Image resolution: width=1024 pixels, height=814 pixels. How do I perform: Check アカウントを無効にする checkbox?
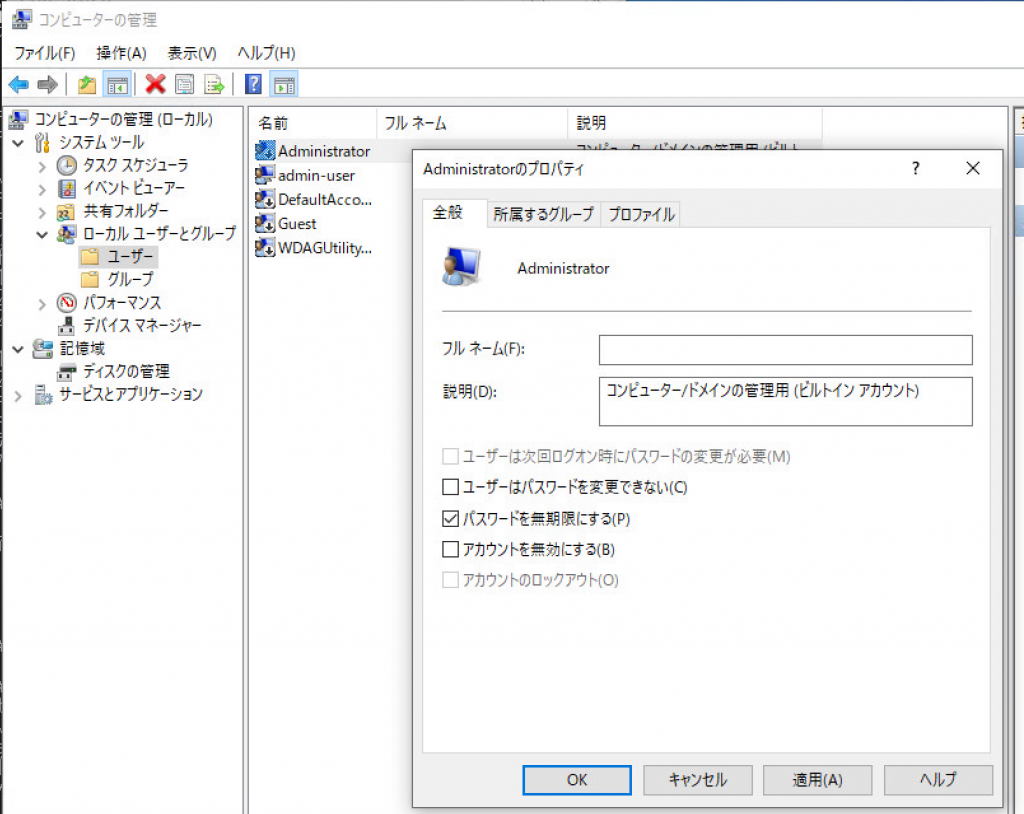pos(450,549)
